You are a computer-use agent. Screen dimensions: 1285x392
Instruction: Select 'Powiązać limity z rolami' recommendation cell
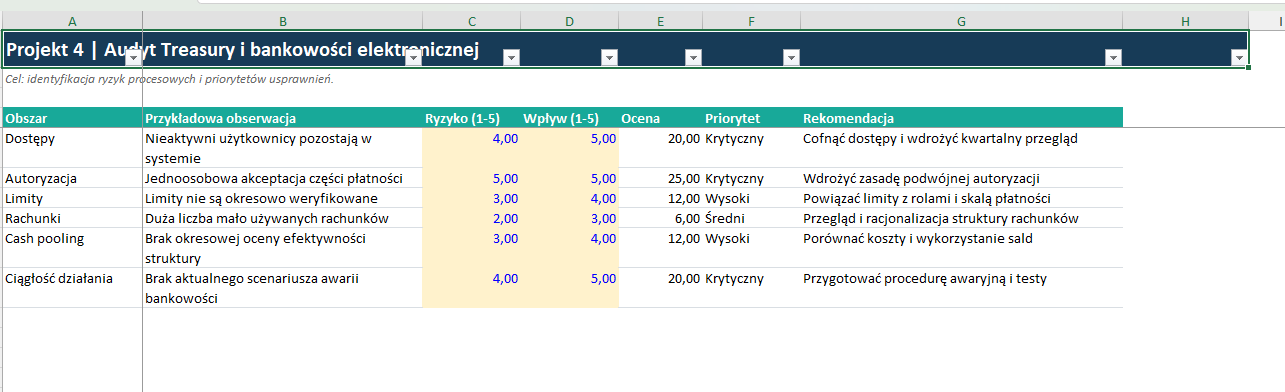tap(961, 198)
